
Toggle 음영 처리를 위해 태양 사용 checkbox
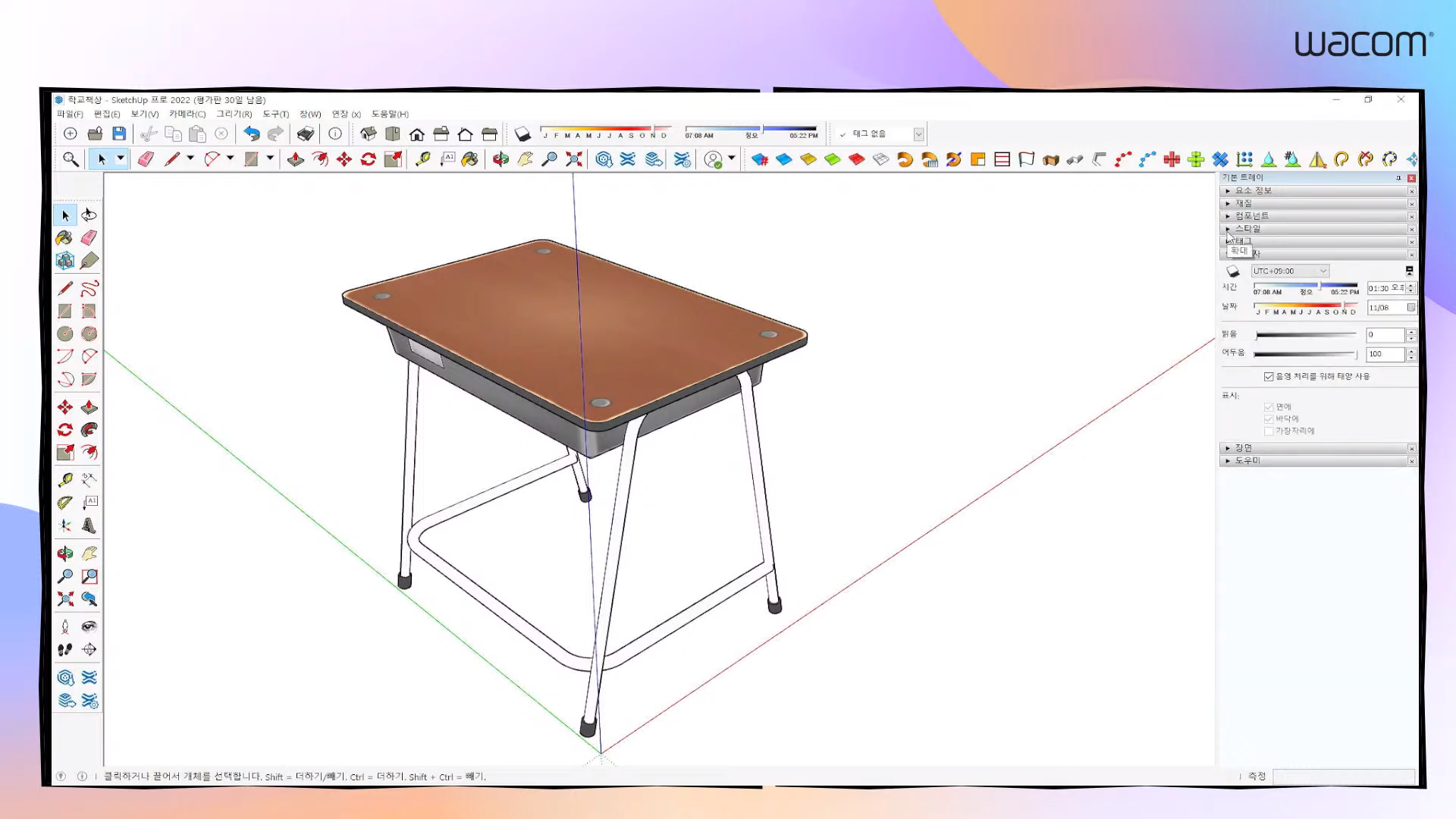[1269, 377]
